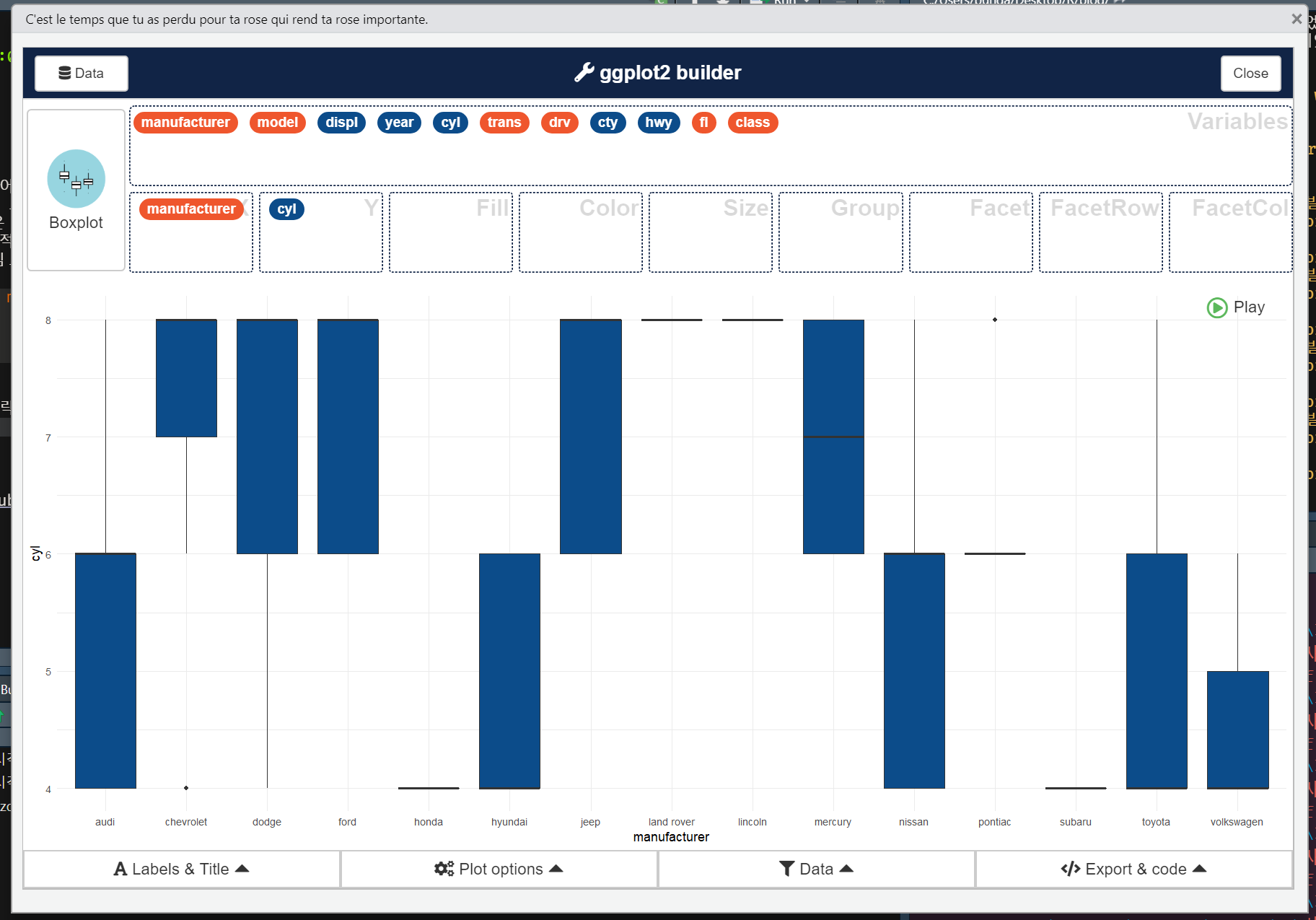Open the Data filter dropdown panel
This screenshot has width=1316, height=920.
pos(816,869)
